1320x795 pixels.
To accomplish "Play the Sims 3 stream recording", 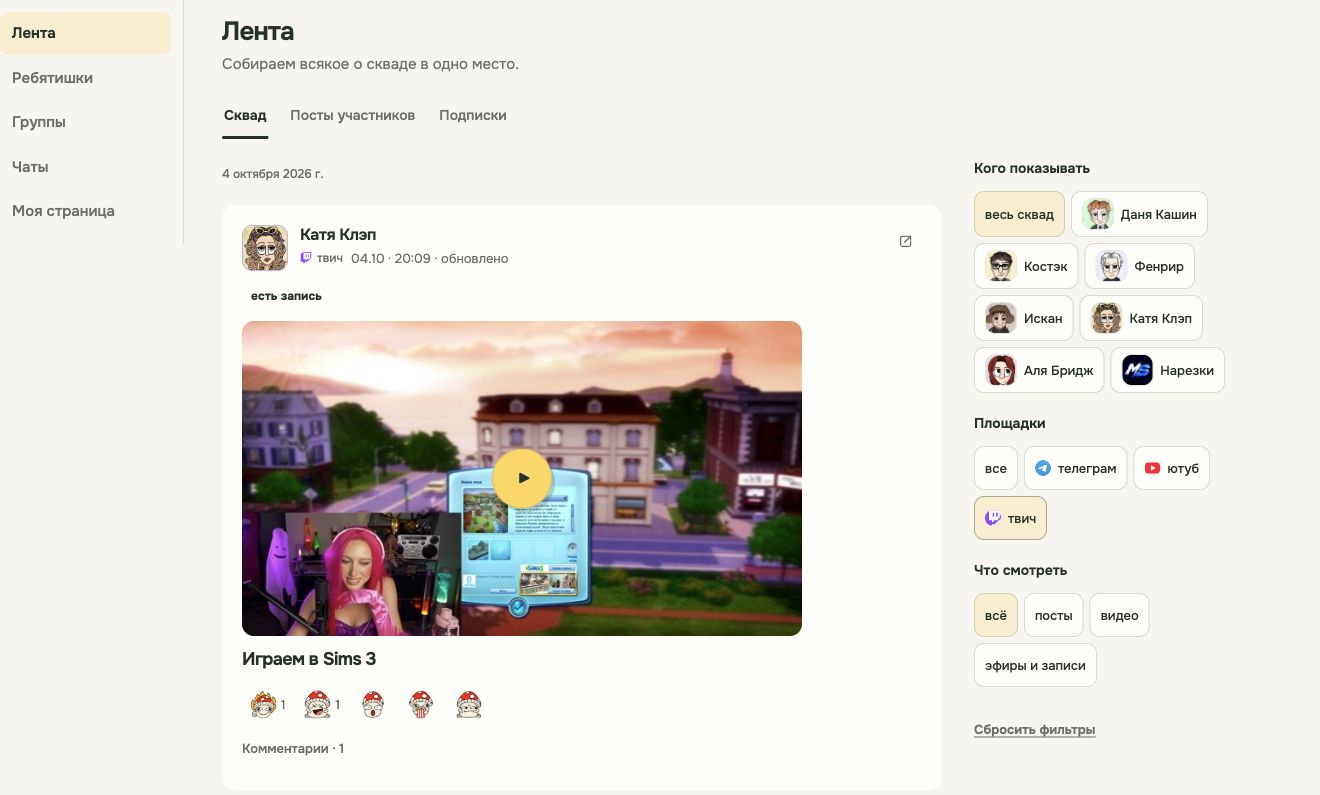I will 522,478.
